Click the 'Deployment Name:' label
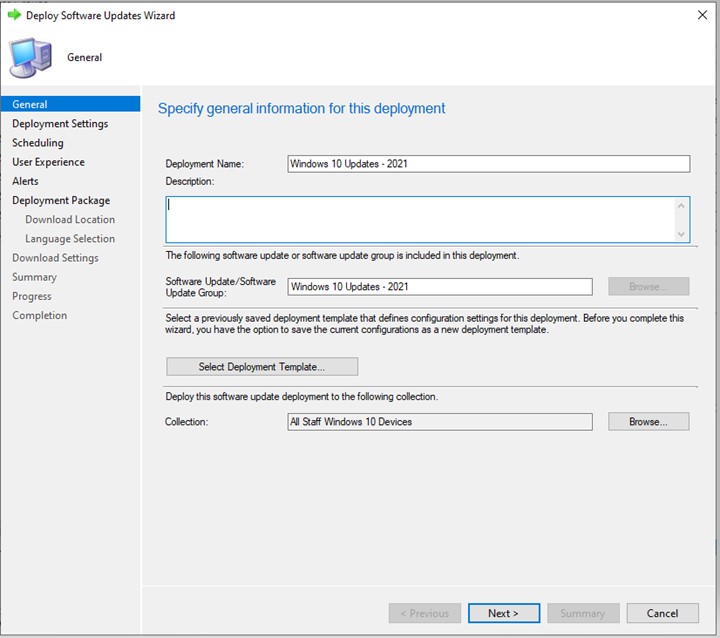This screenshot has width=720, height=638. pos(205,164)
